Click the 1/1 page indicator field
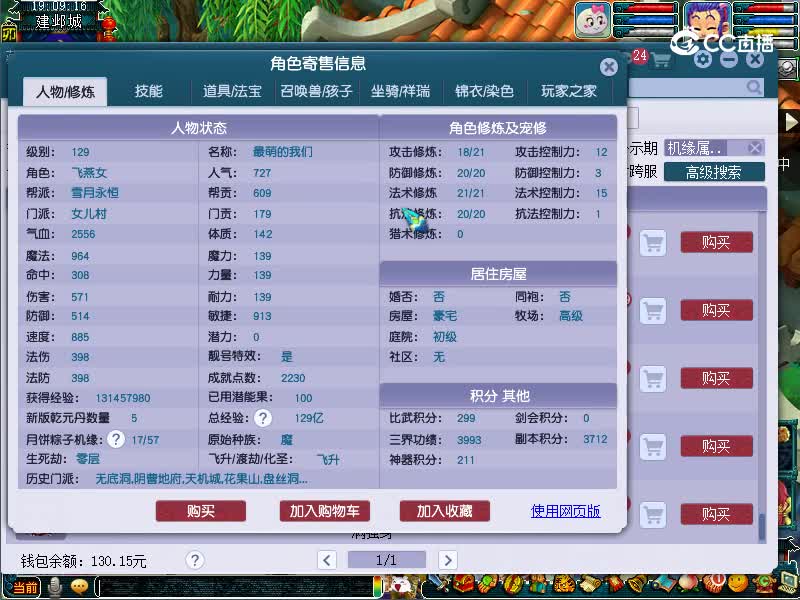Screen dimensions: 800x600 [387, 560]
